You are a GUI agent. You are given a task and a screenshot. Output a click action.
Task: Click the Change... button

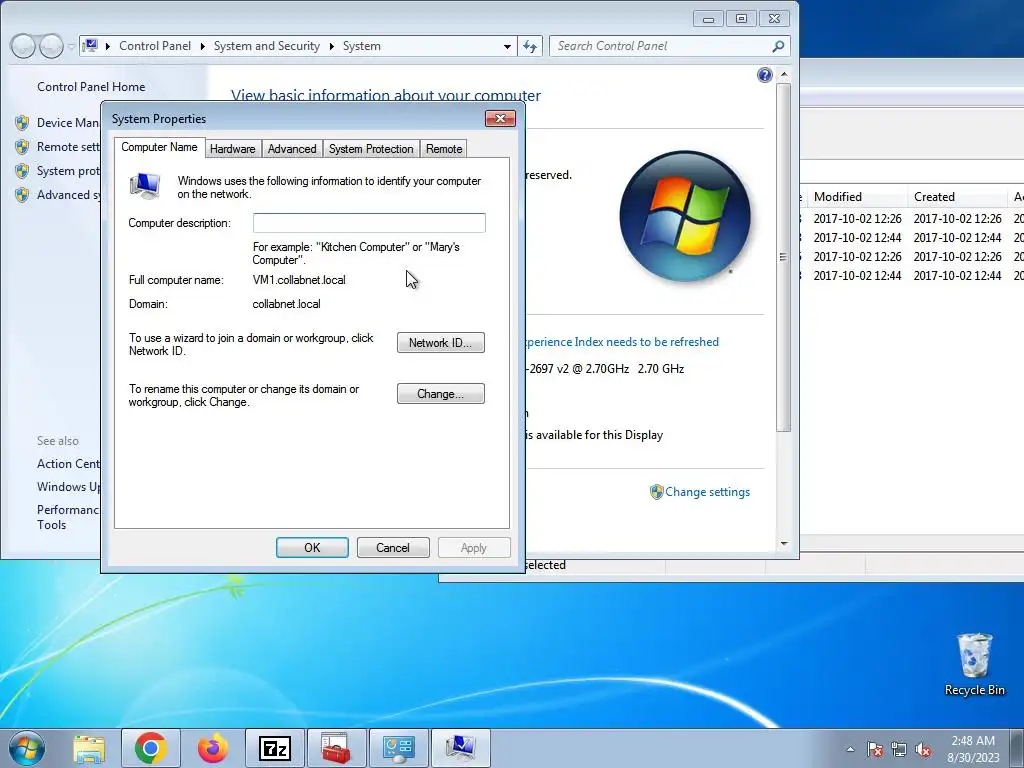(x=441, y=394)
